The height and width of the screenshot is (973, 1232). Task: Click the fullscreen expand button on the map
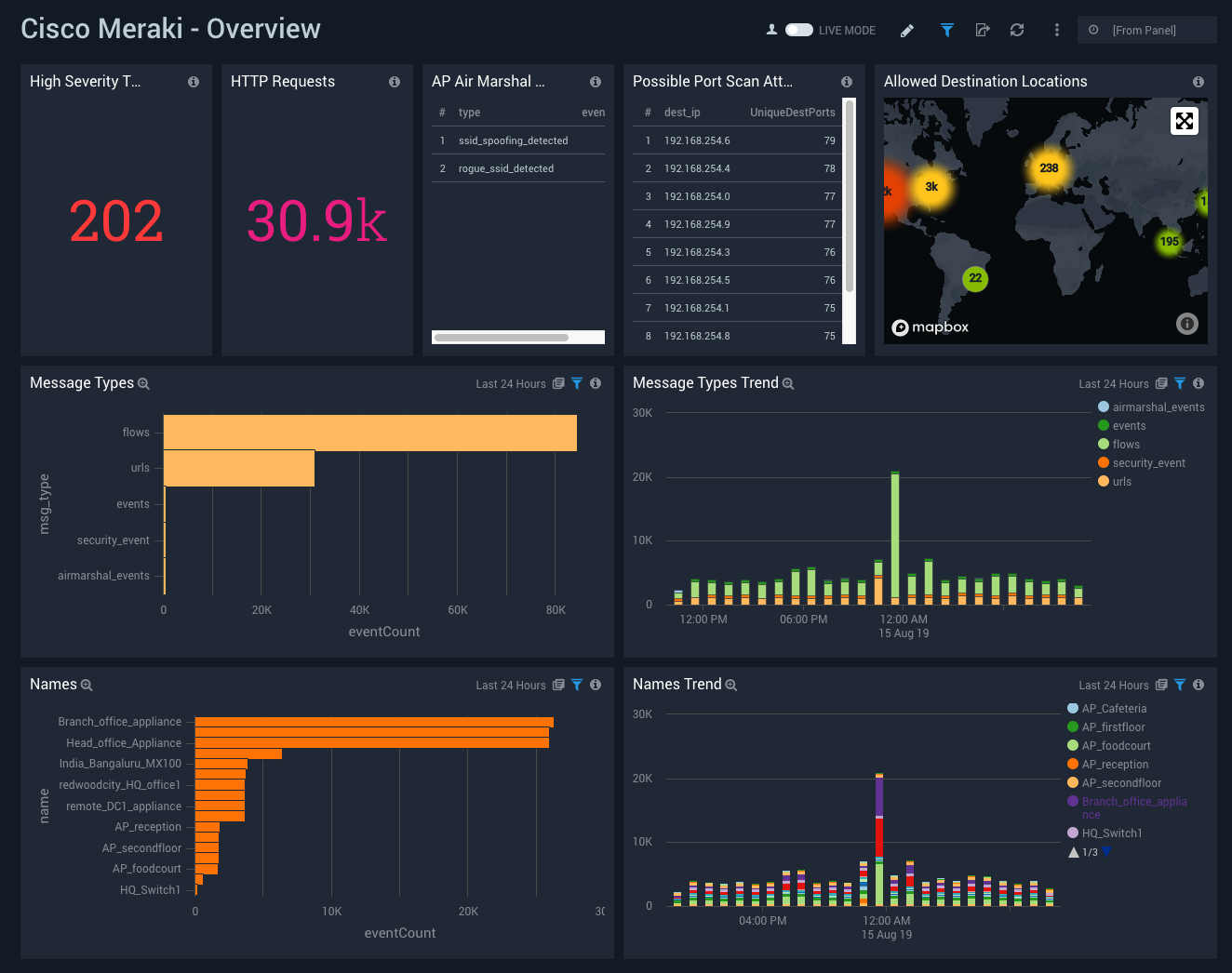(1184, 120)
